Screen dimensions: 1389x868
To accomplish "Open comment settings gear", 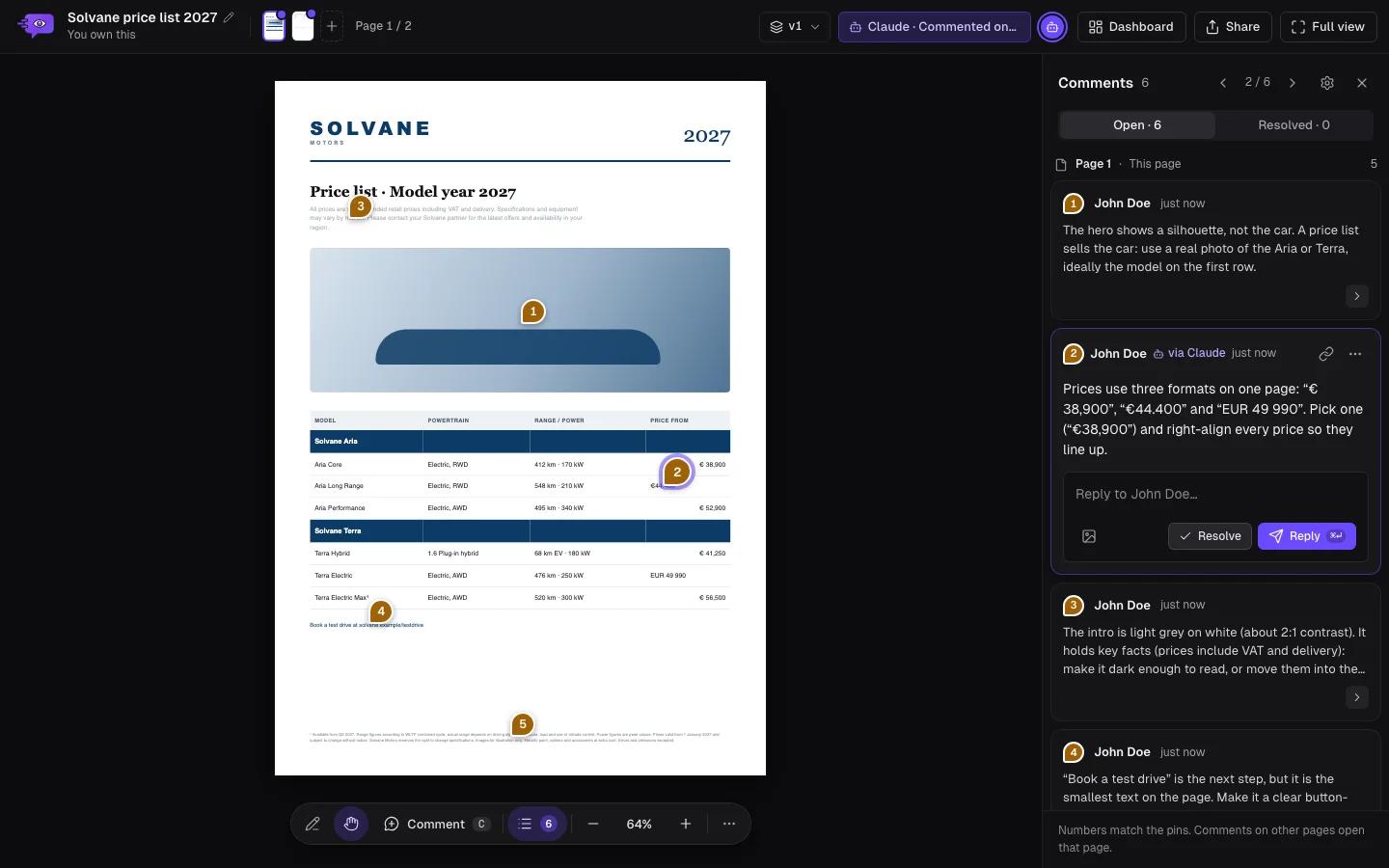I will coord(1327,83).
